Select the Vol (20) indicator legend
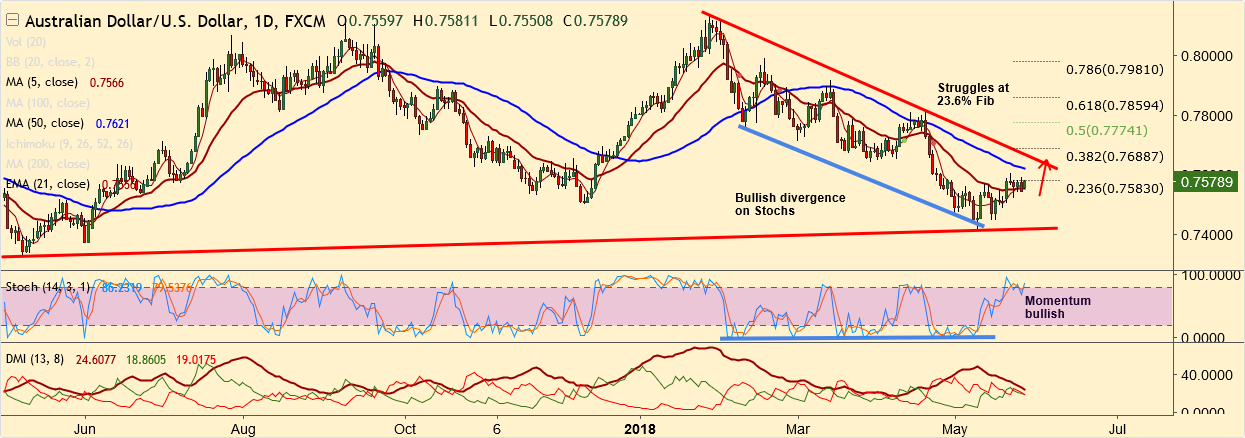Viewport: 1245px width, 438px height. [x=25, y=44]
